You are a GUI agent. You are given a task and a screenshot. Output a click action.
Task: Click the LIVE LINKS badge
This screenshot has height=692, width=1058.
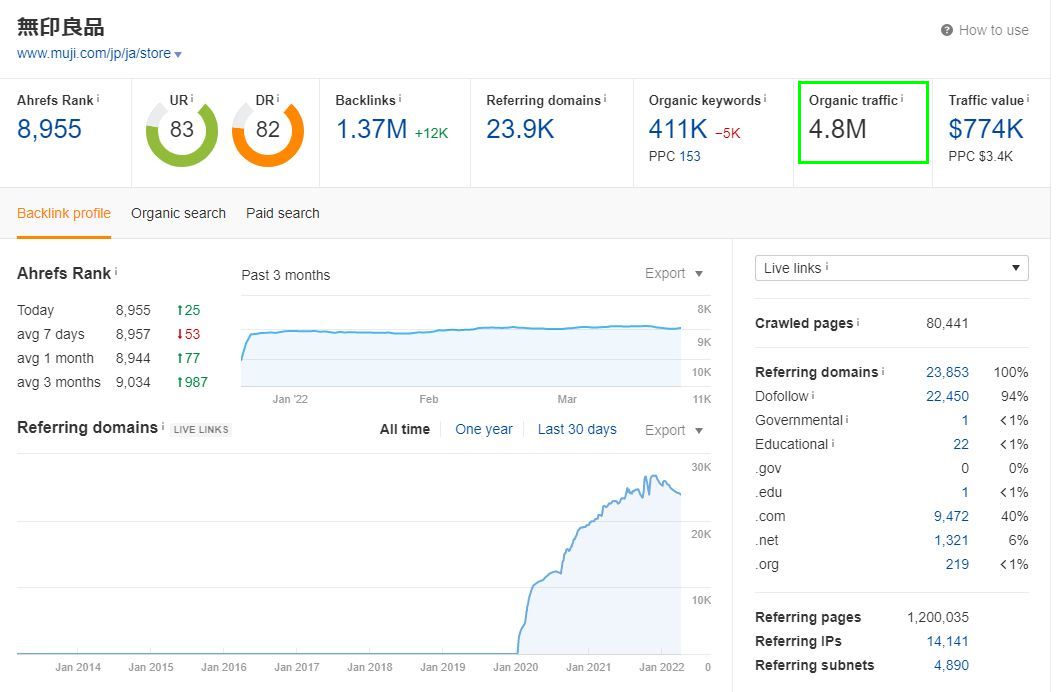point(201,430)
